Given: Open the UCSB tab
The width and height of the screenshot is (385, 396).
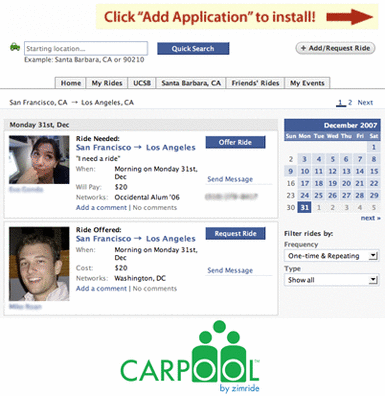Looking at the screenshot, I should pos(142,83).
